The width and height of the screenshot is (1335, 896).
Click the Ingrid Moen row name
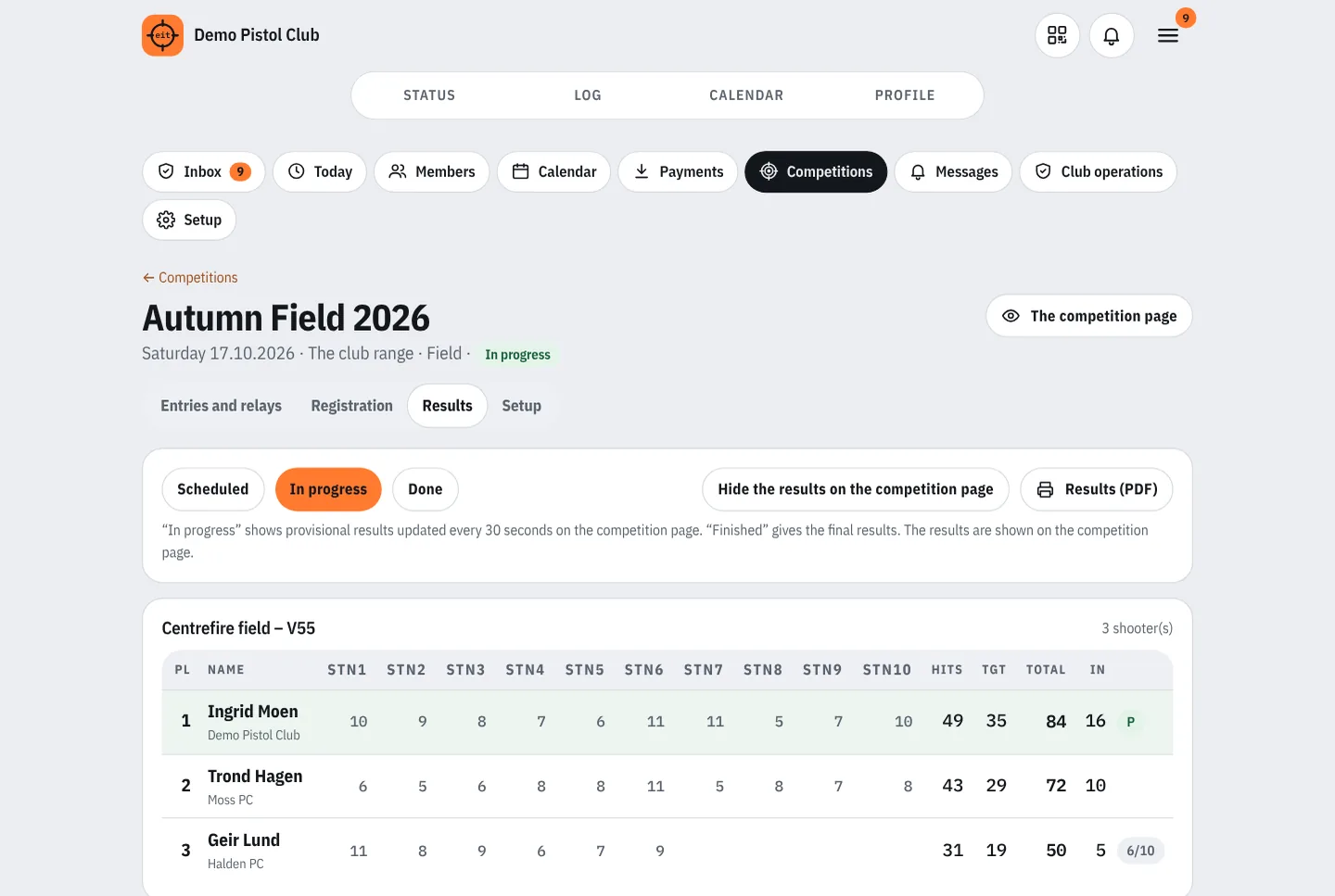253,712
